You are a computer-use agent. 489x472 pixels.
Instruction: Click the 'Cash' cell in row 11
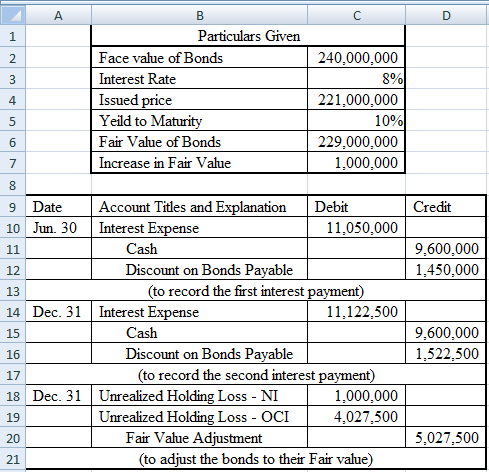tap(199, 249)
